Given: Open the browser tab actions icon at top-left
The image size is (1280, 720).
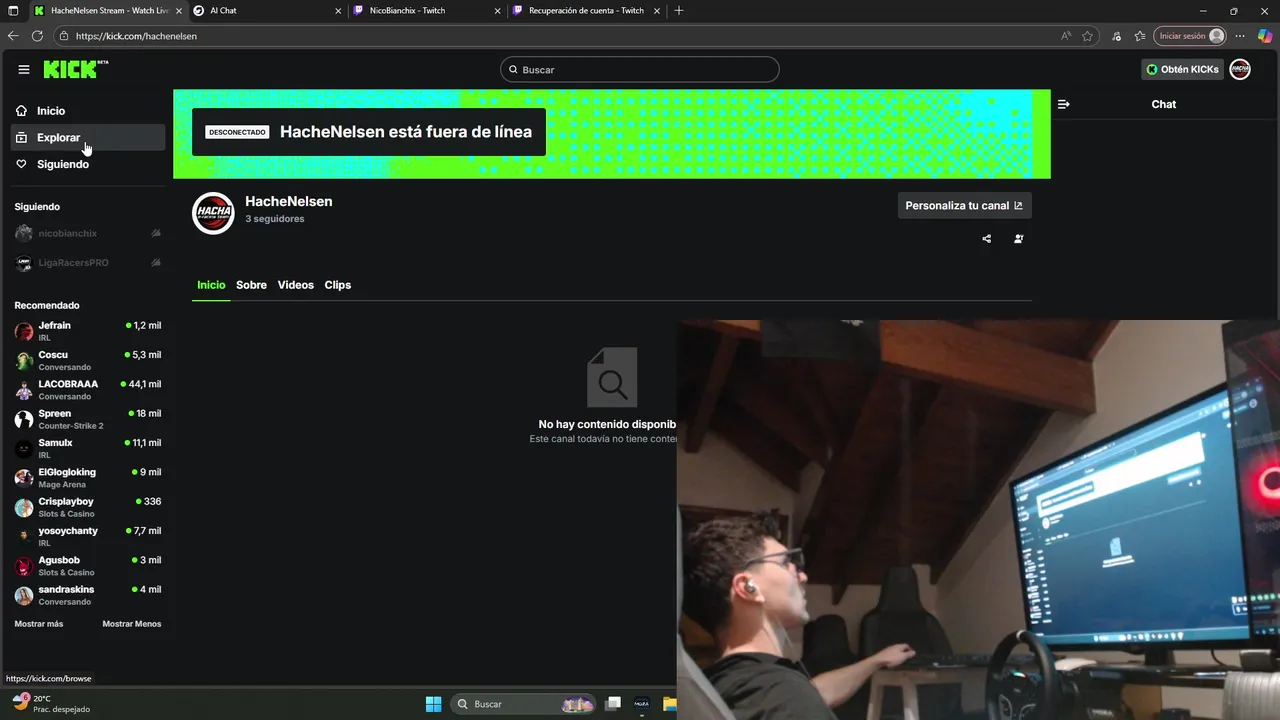Looking at the screenshot, I should [13, 11].
